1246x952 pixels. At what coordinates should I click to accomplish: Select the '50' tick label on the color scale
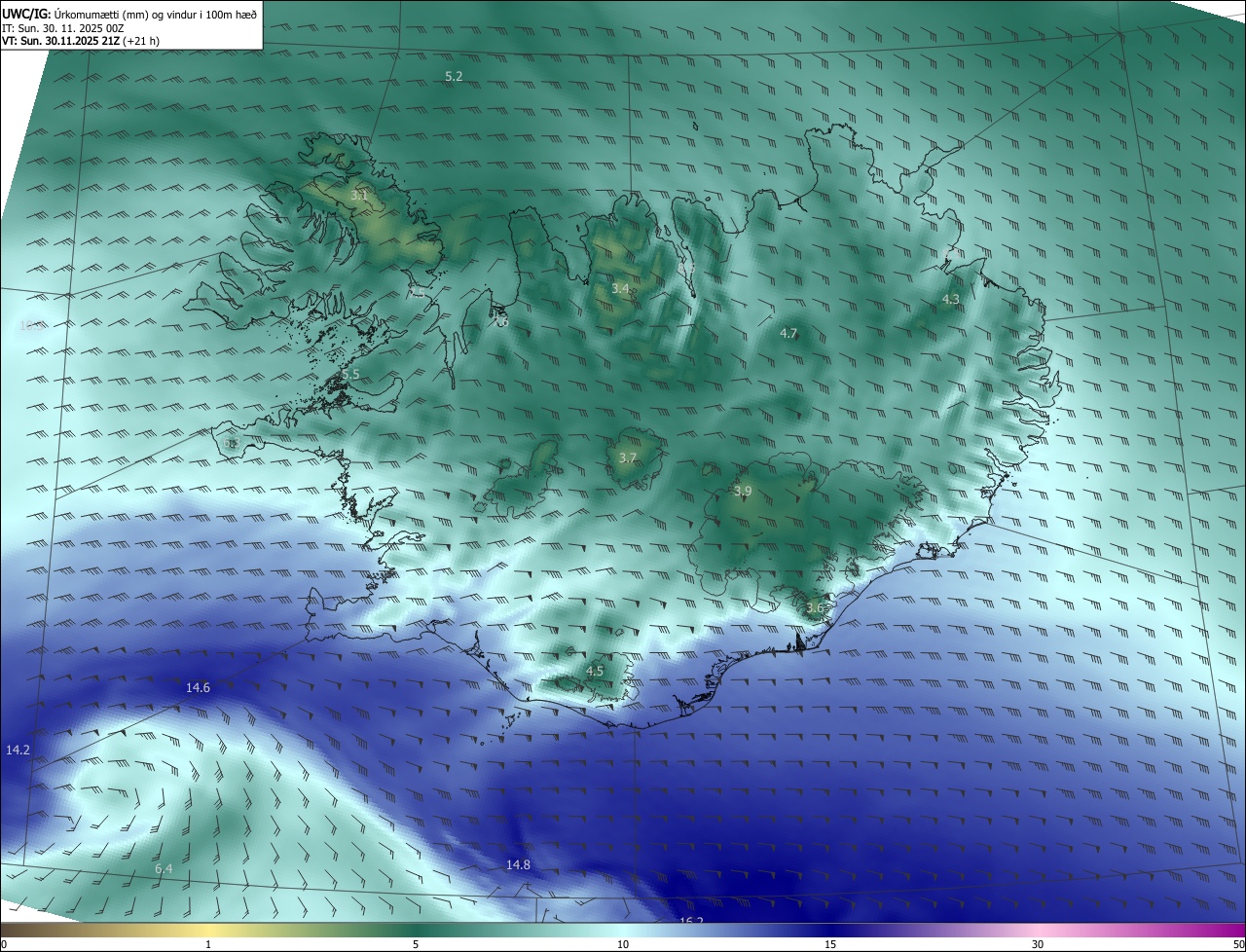click(x=1238, y=945)
